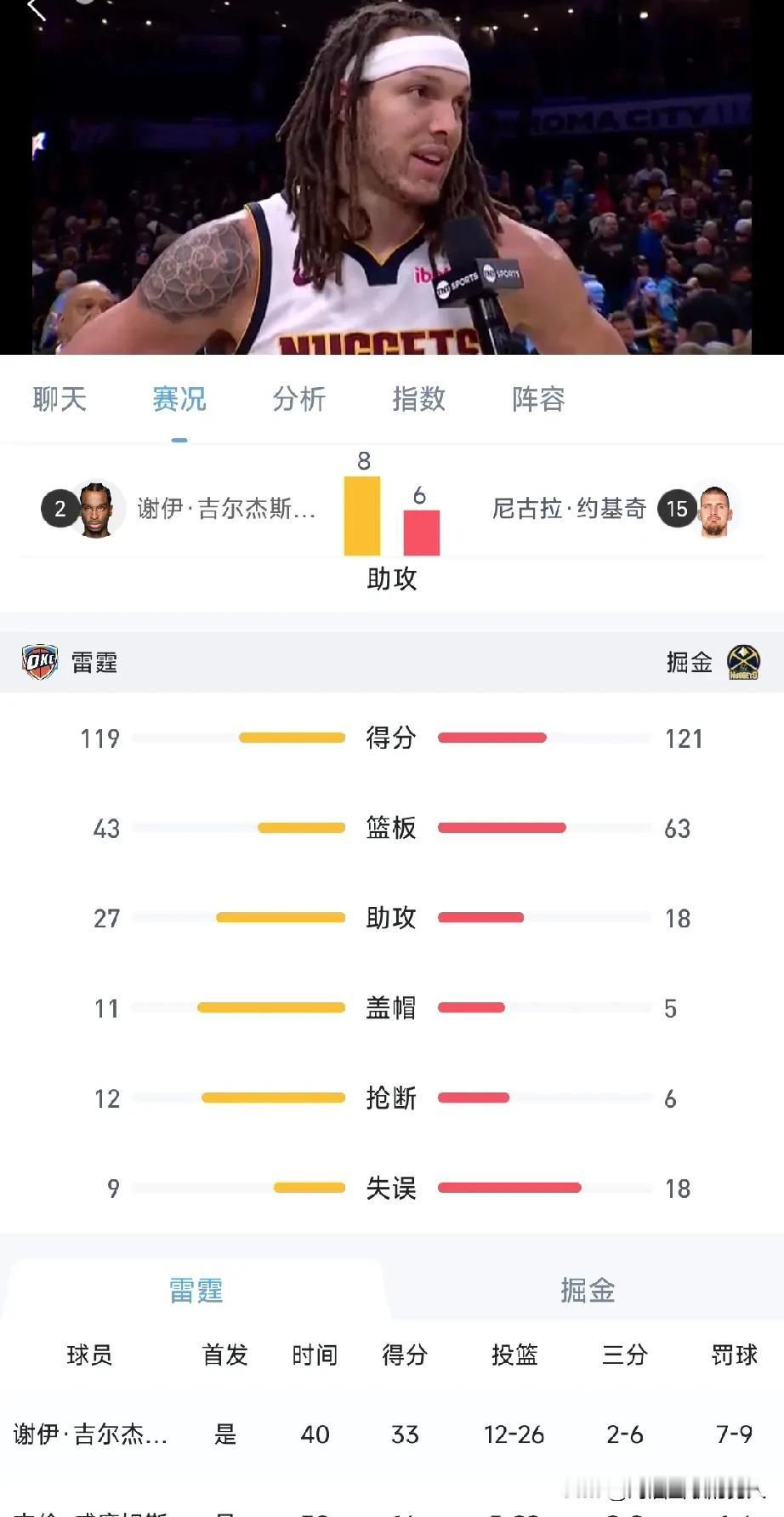Viewport: 784px width, 1517px height.
Task: Tap the Nuggets team logo
Action: [x=743, y=662]
